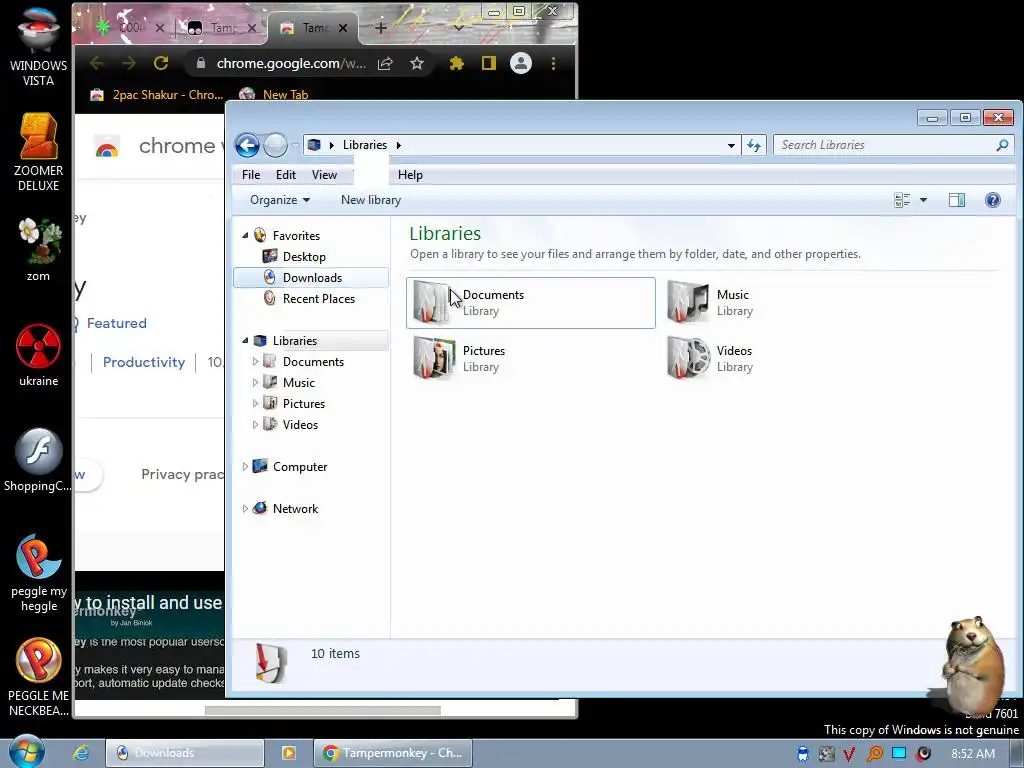Click the change view icon in Explorer toolbar
Viewport: 1024px width, 768px height.
click(x=902, y=200)
